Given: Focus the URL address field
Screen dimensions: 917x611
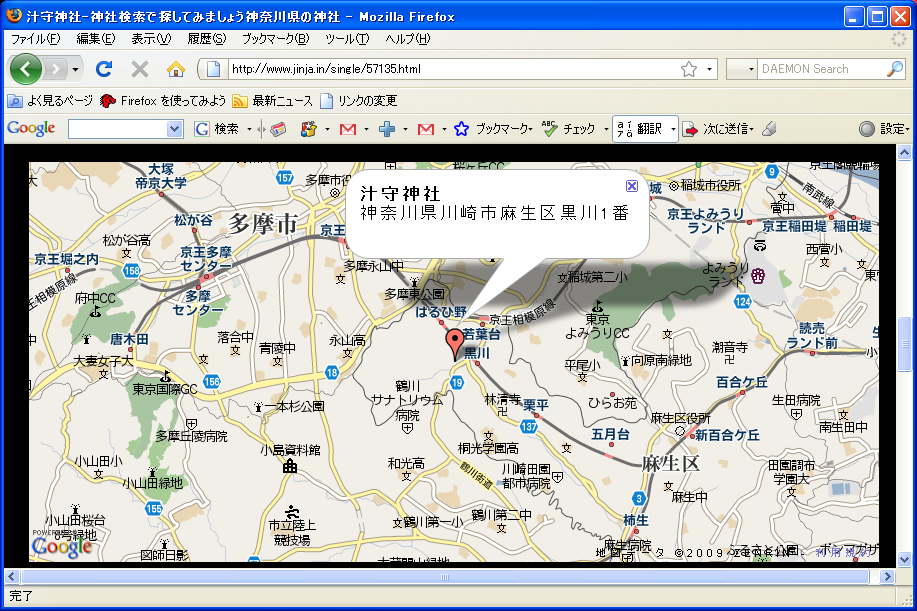Looking at the screenshot, I should [x=453, y=69].
